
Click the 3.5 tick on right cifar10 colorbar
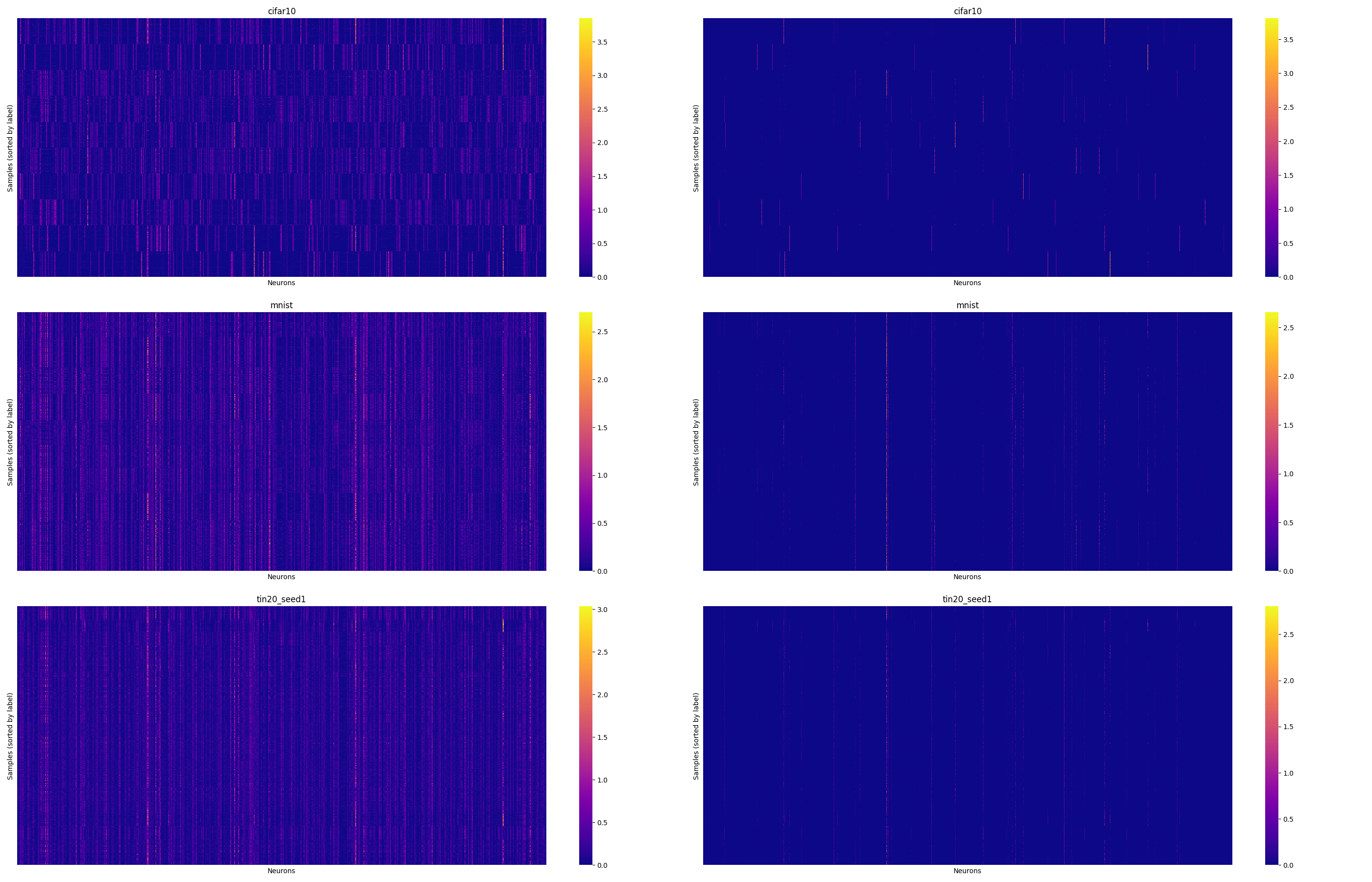(x=1288, y=40)
